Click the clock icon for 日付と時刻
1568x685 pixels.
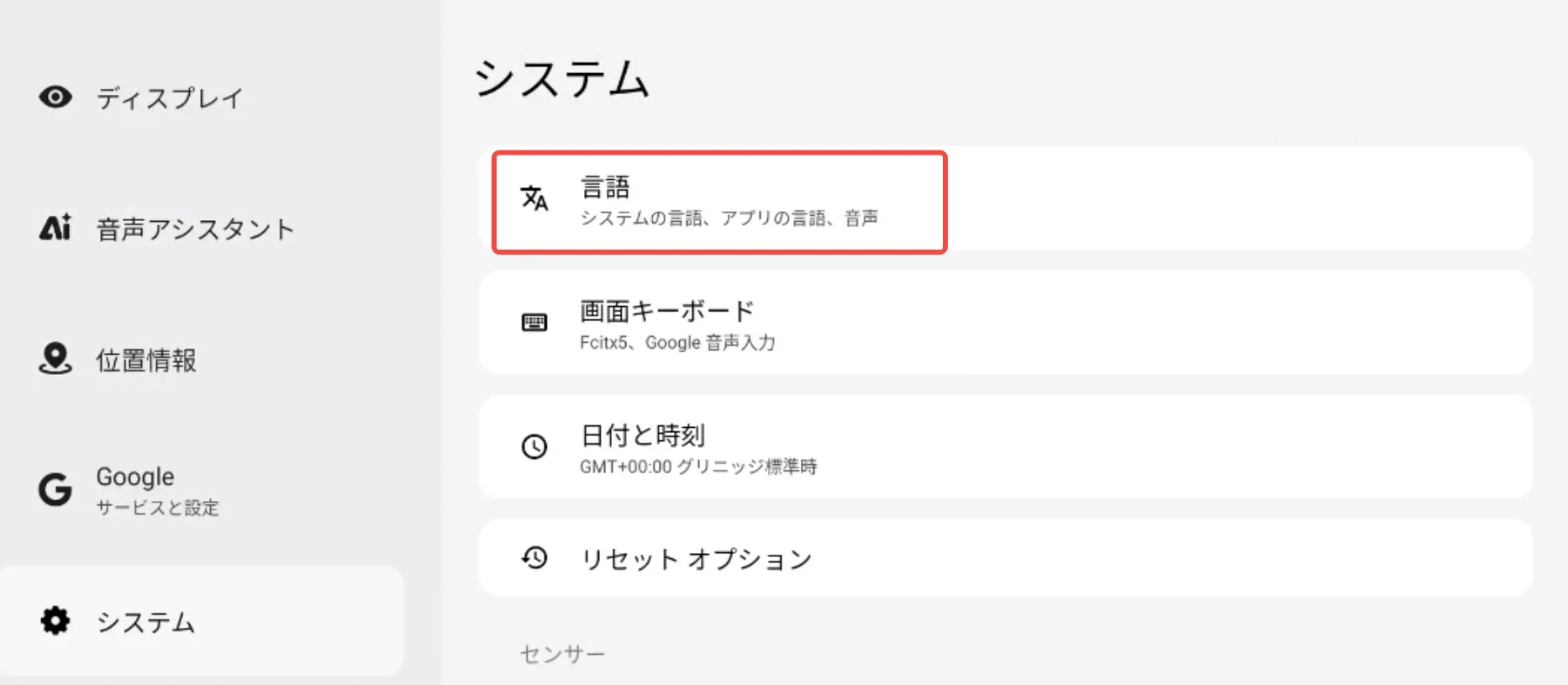(534, 446)
